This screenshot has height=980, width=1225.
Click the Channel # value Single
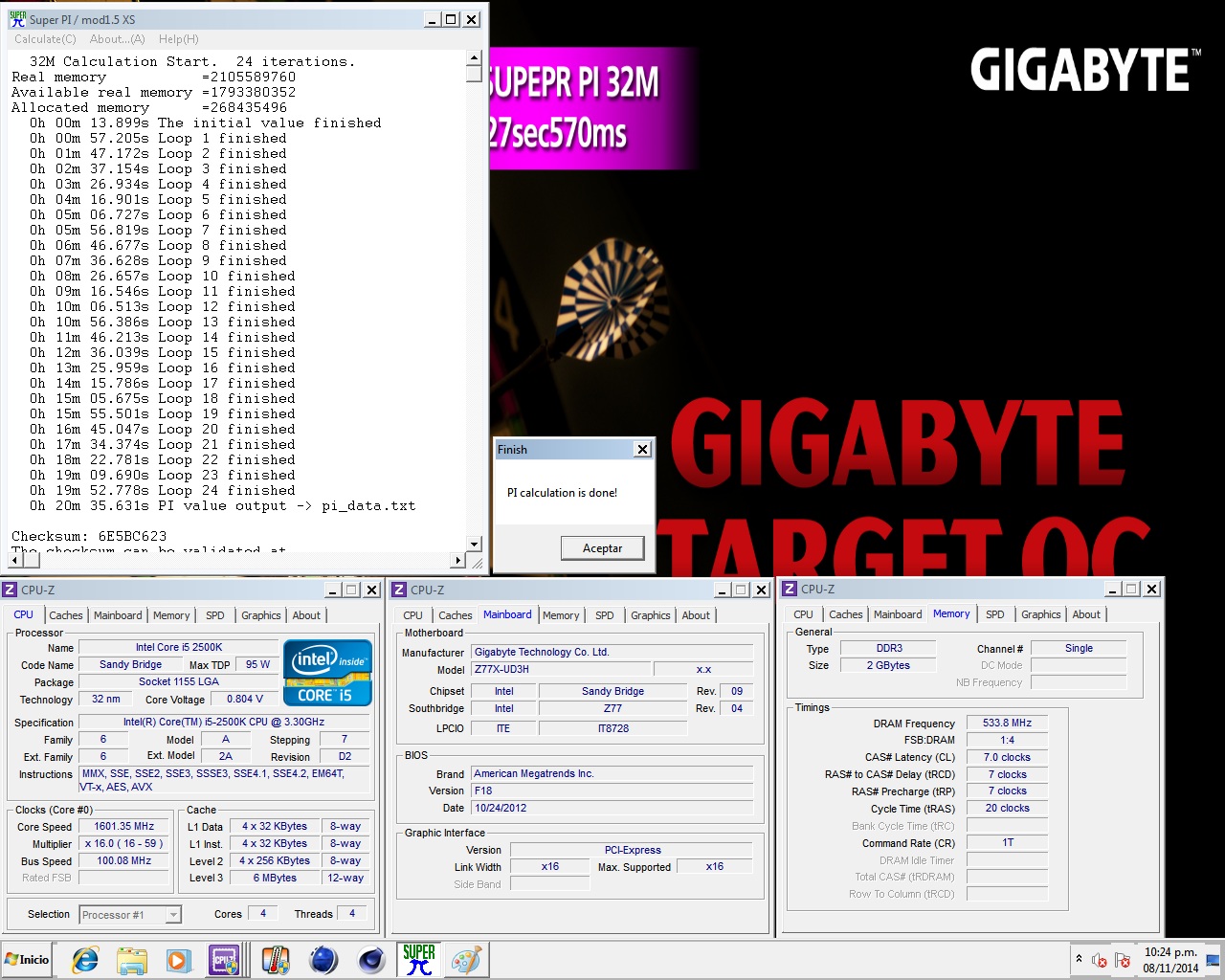tap(1079, 648)
